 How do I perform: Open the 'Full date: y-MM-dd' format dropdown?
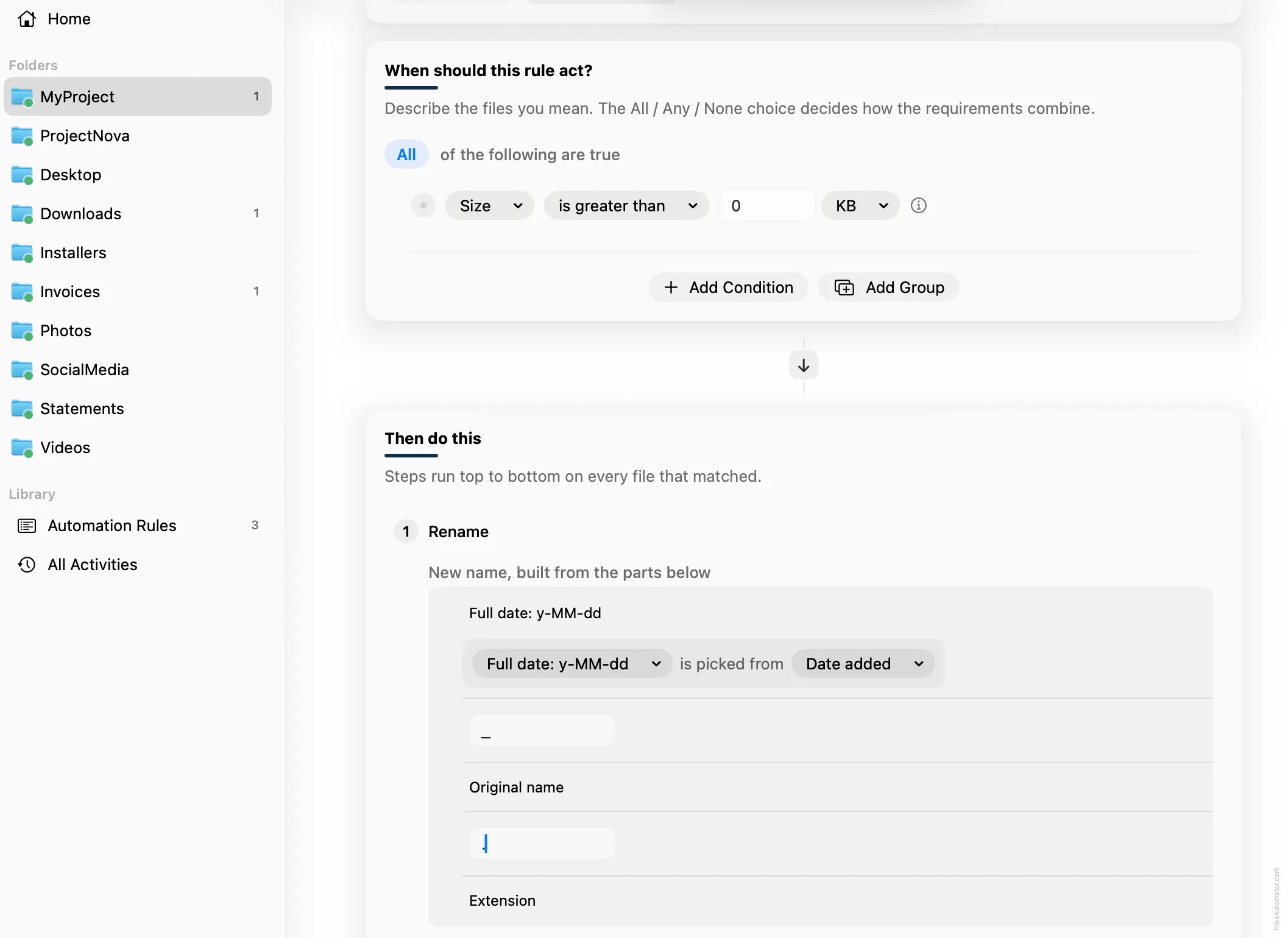coord(572,664)
